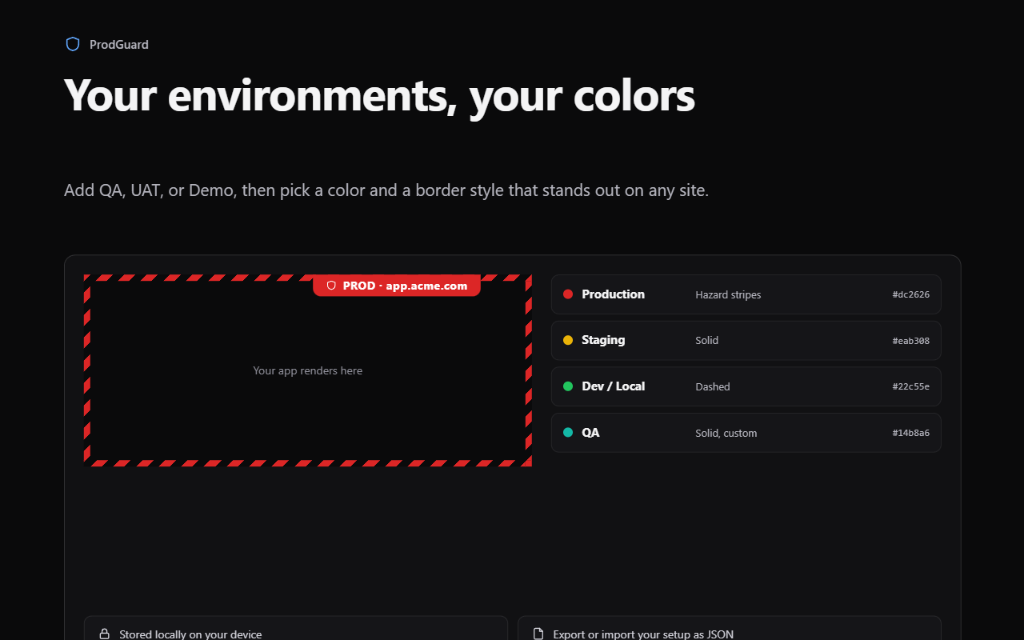
Task: Click the yellow Staging color dot
Action: [568, 340]
